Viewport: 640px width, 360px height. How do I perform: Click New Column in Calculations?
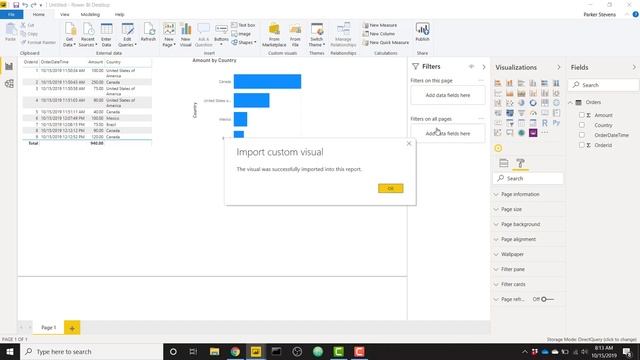point(379,34)
